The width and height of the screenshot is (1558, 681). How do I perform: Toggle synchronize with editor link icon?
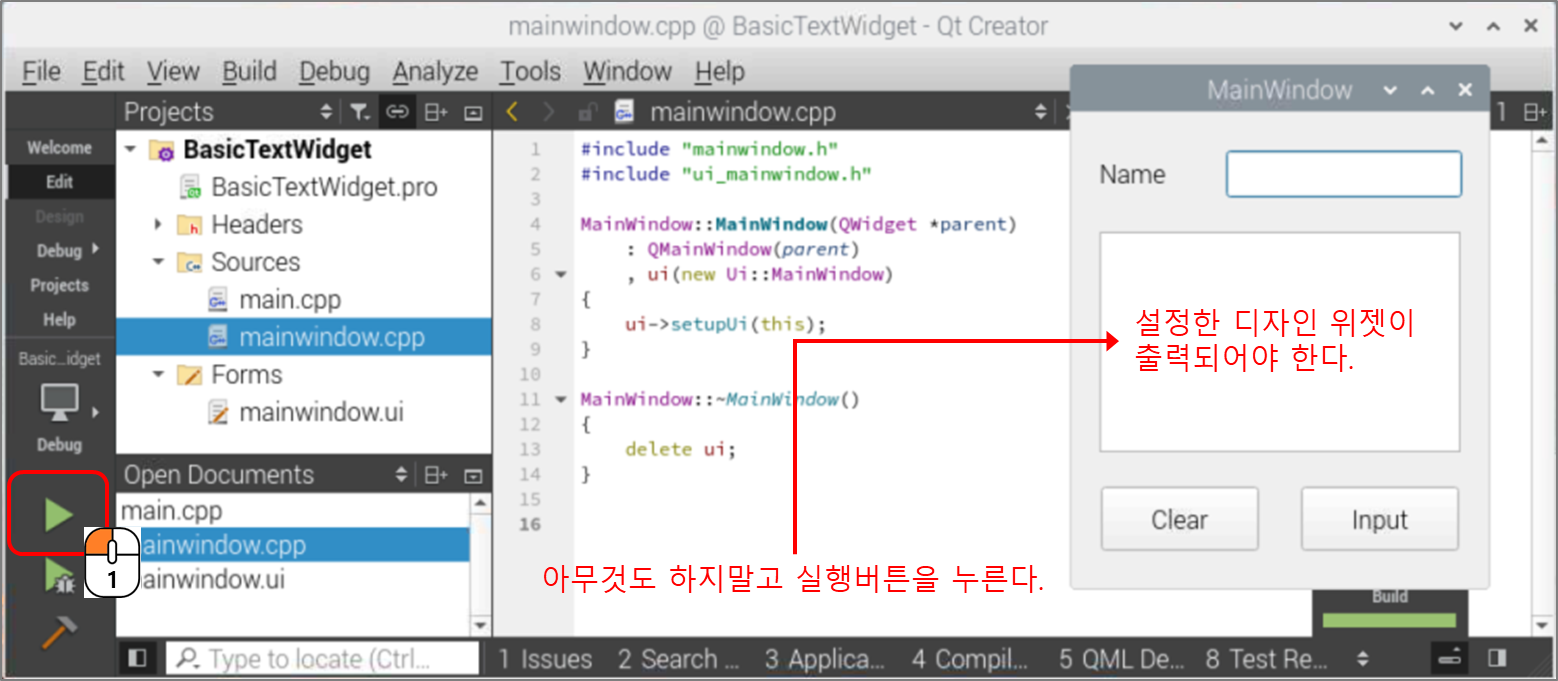(x=397, y=112)
